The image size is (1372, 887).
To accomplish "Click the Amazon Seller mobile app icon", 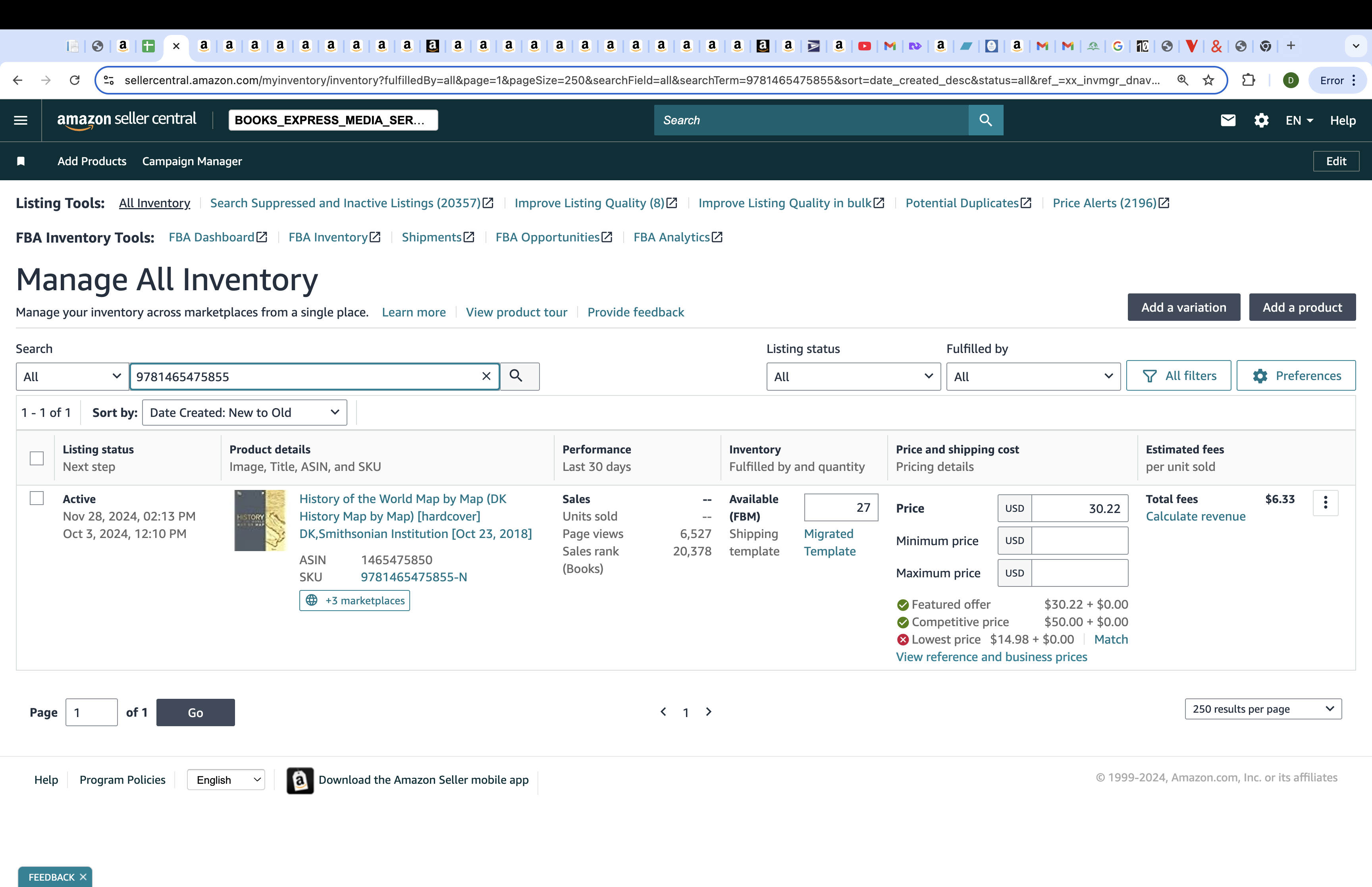I will pos(300,781).
